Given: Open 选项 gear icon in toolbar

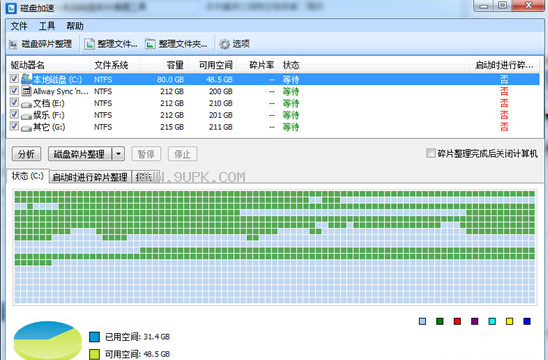Looking at the screenshot, I should (224, 44).
